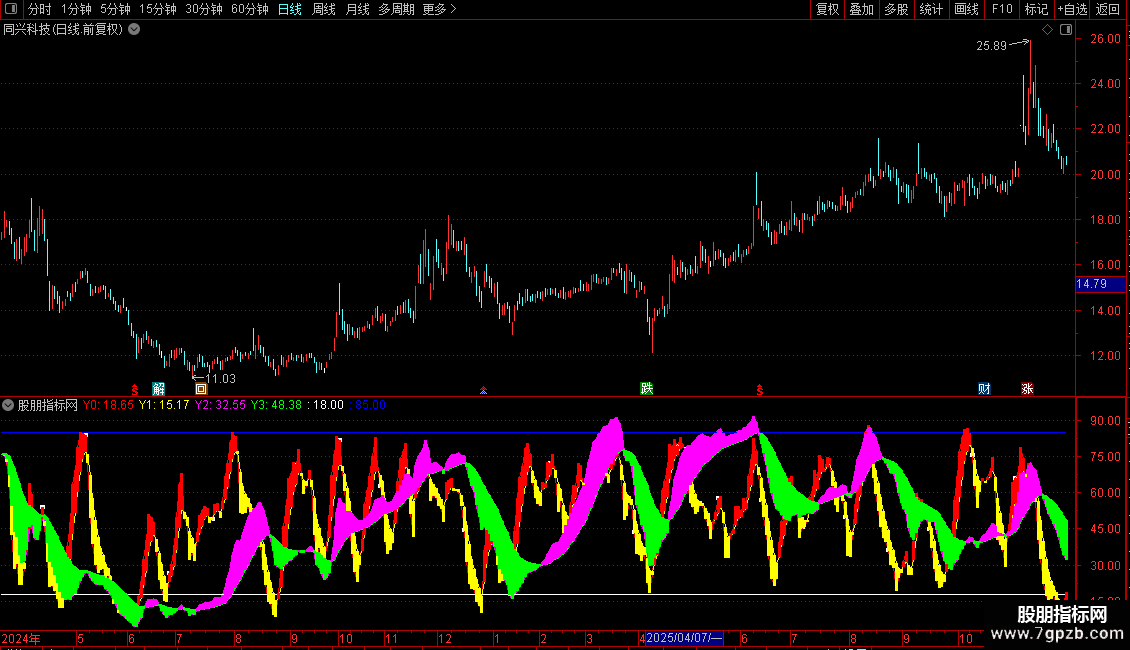Click the diamond icon at chart top-right
1130x650 pixels.
pyautogui.click(x=1047, y=30)
